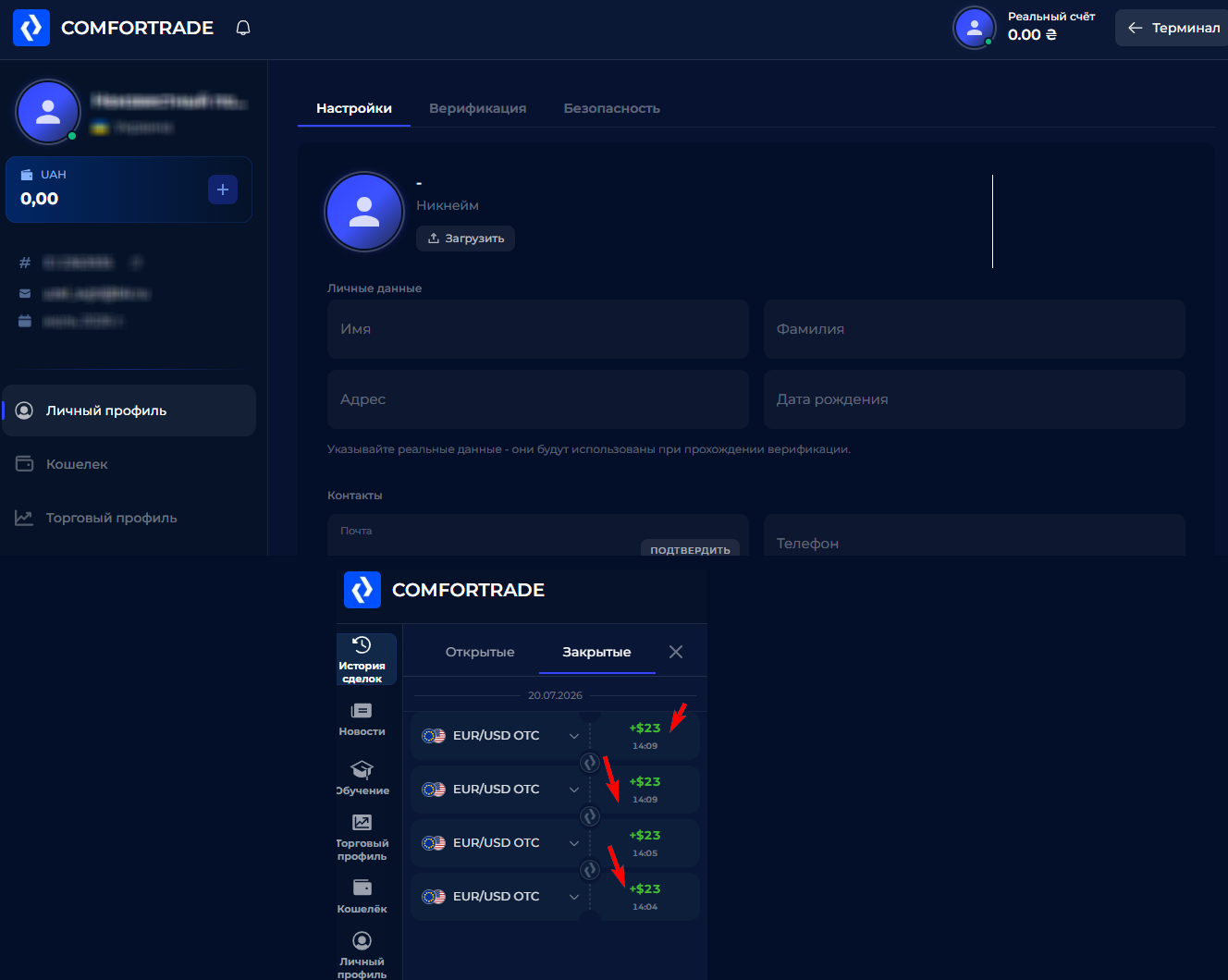
Task: Click +$23 result at 14:04
Action: [645, 888]
